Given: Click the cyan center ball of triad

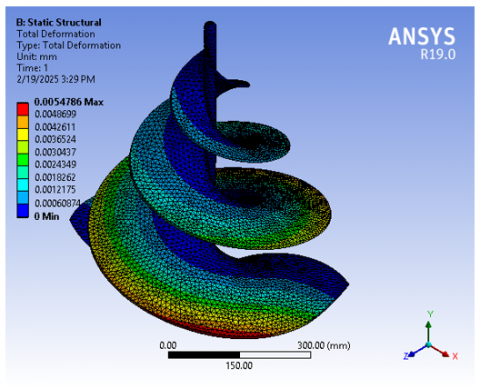Looking at the screenshot, I should pos(429,344).
